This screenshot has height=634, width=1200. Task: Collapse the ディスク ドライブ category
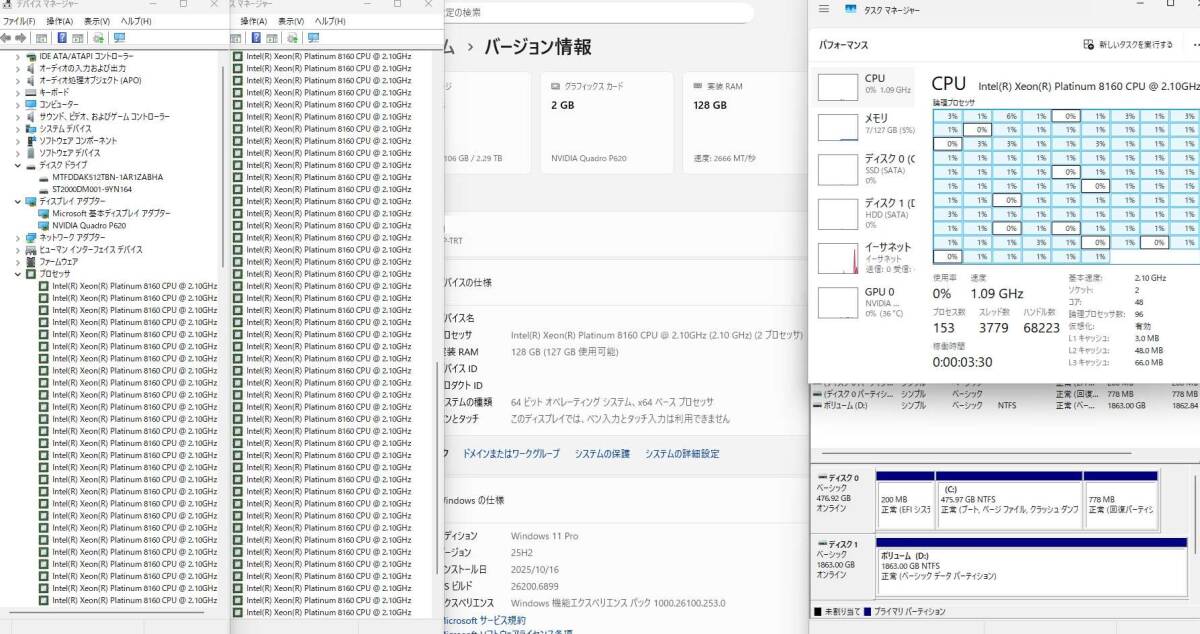[18, 165]
